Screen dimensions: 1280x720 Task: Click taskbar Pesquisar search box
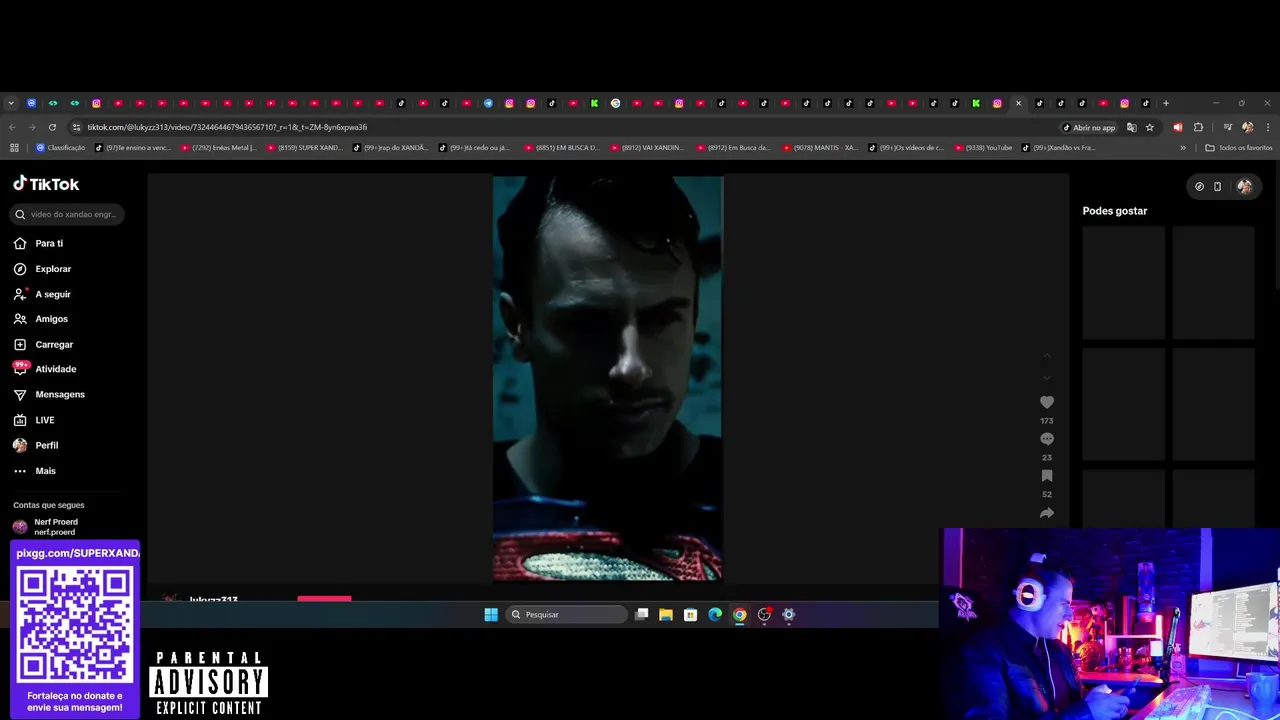[x=566, y=615]
